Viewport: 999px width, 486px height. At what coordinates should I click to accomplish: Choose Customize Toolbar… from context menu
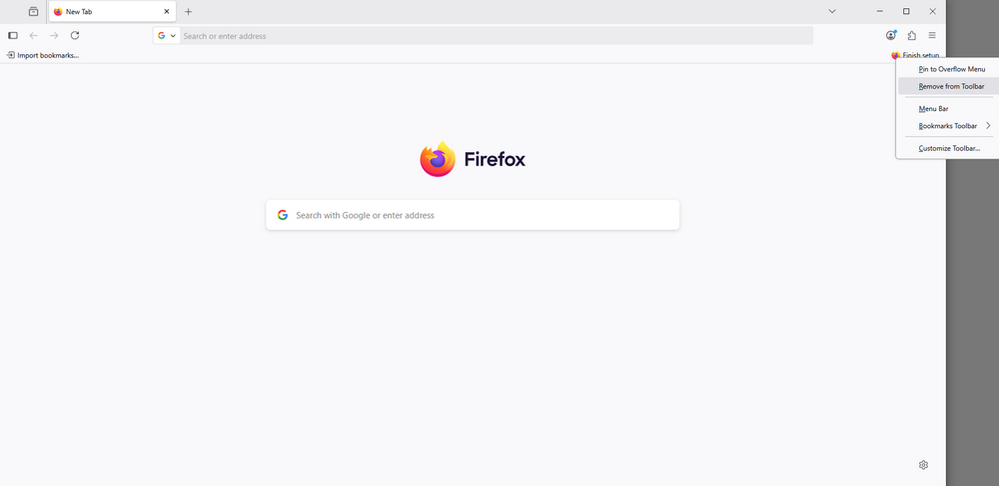[949, 148]
